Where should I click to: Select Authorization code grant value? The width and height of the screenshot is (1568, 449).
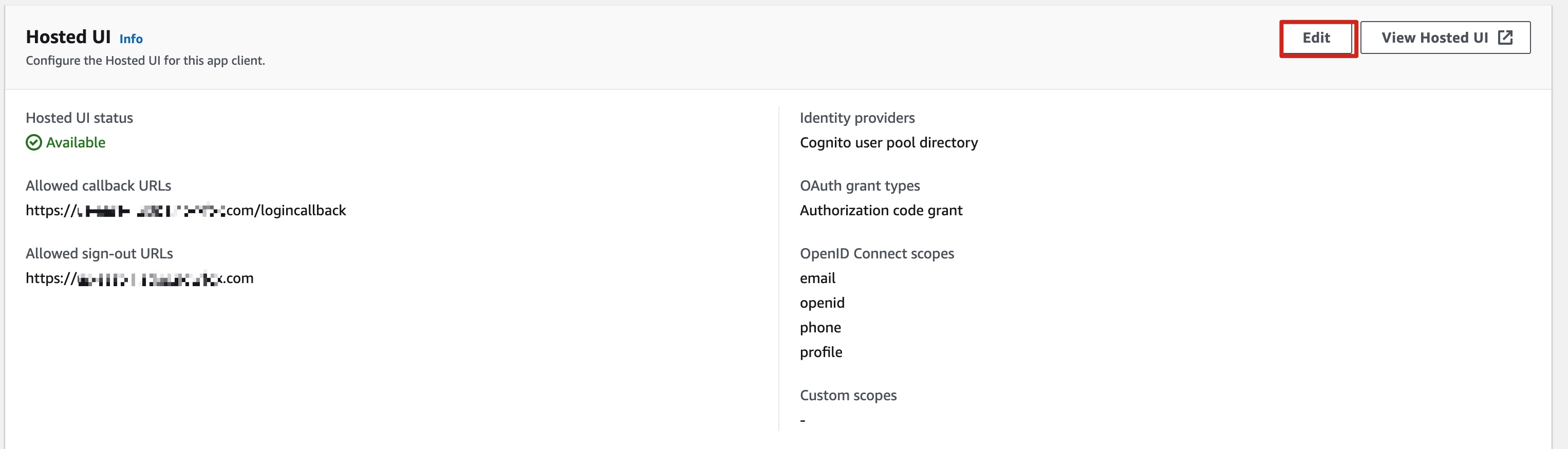point(882,210)
